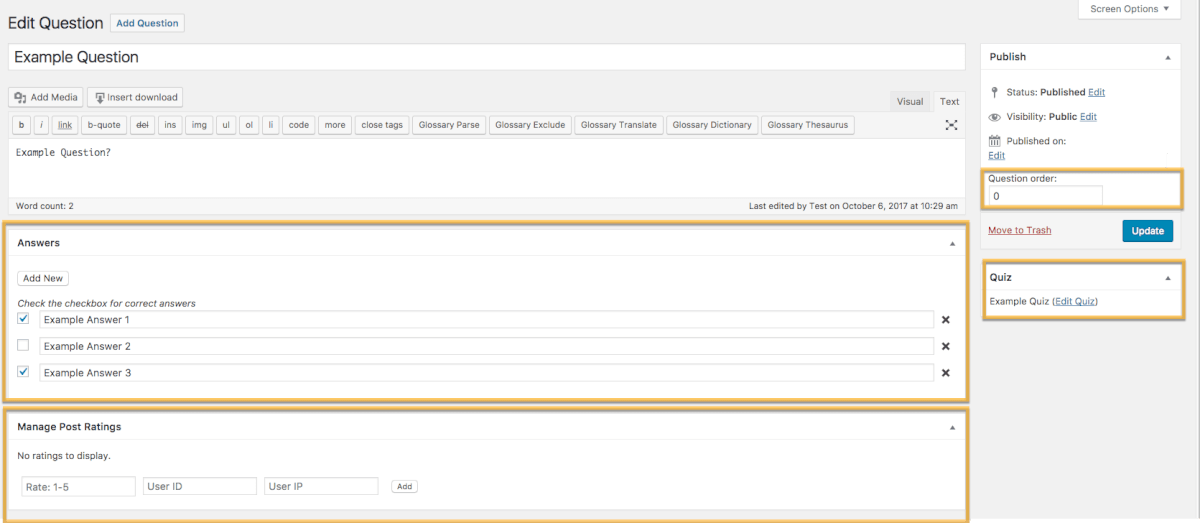This screenshot has height=523, width=1200.
Task: Click the Add Media button
Action: click(x=46, y=97)
